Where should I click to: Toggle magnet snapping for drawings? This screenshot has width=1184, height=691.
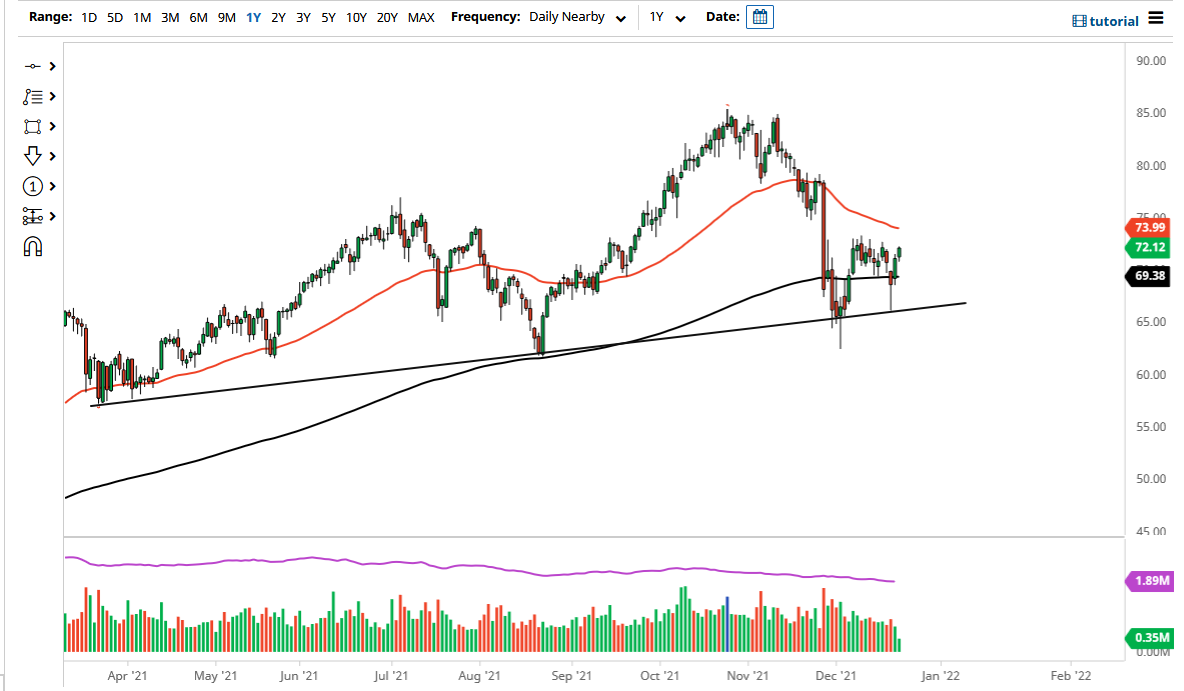(x=33, y=245)
